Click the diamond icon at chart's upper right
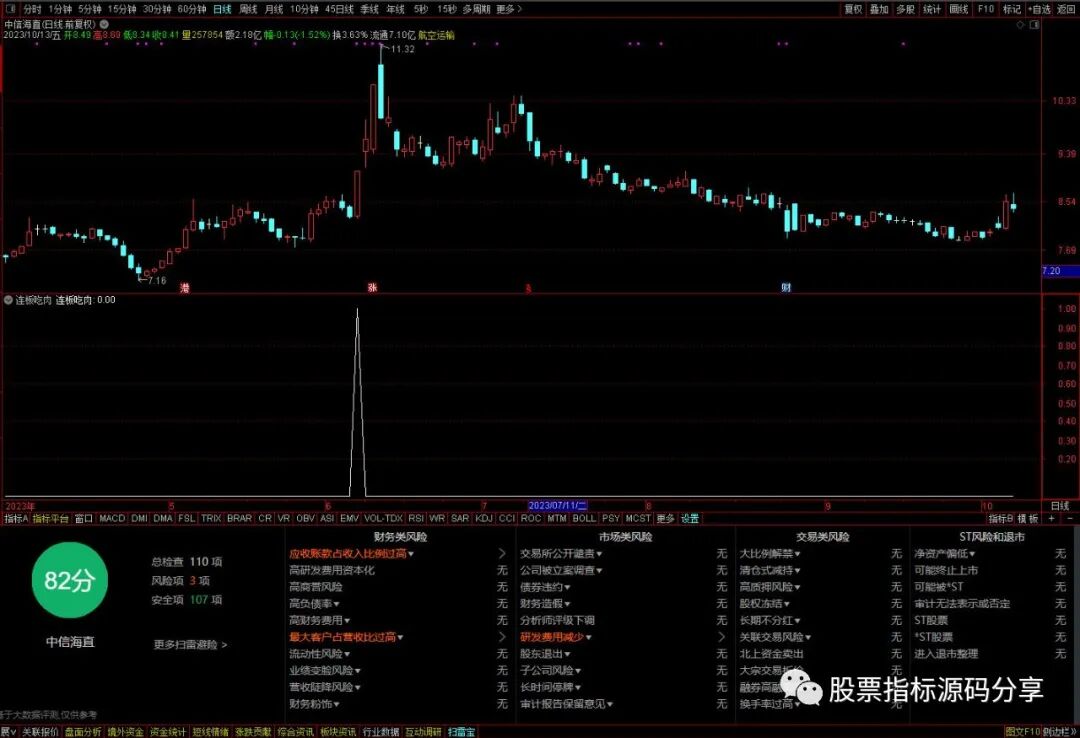 [1020, 25]
